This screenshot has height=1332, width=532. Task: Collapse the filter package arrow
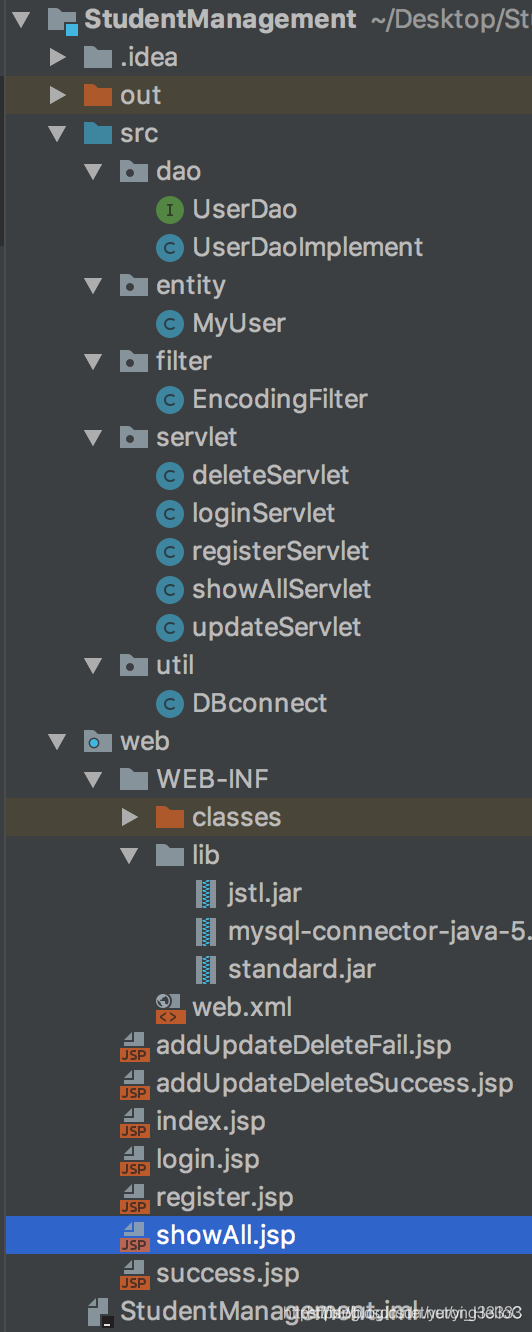click(x=93, y=361)
